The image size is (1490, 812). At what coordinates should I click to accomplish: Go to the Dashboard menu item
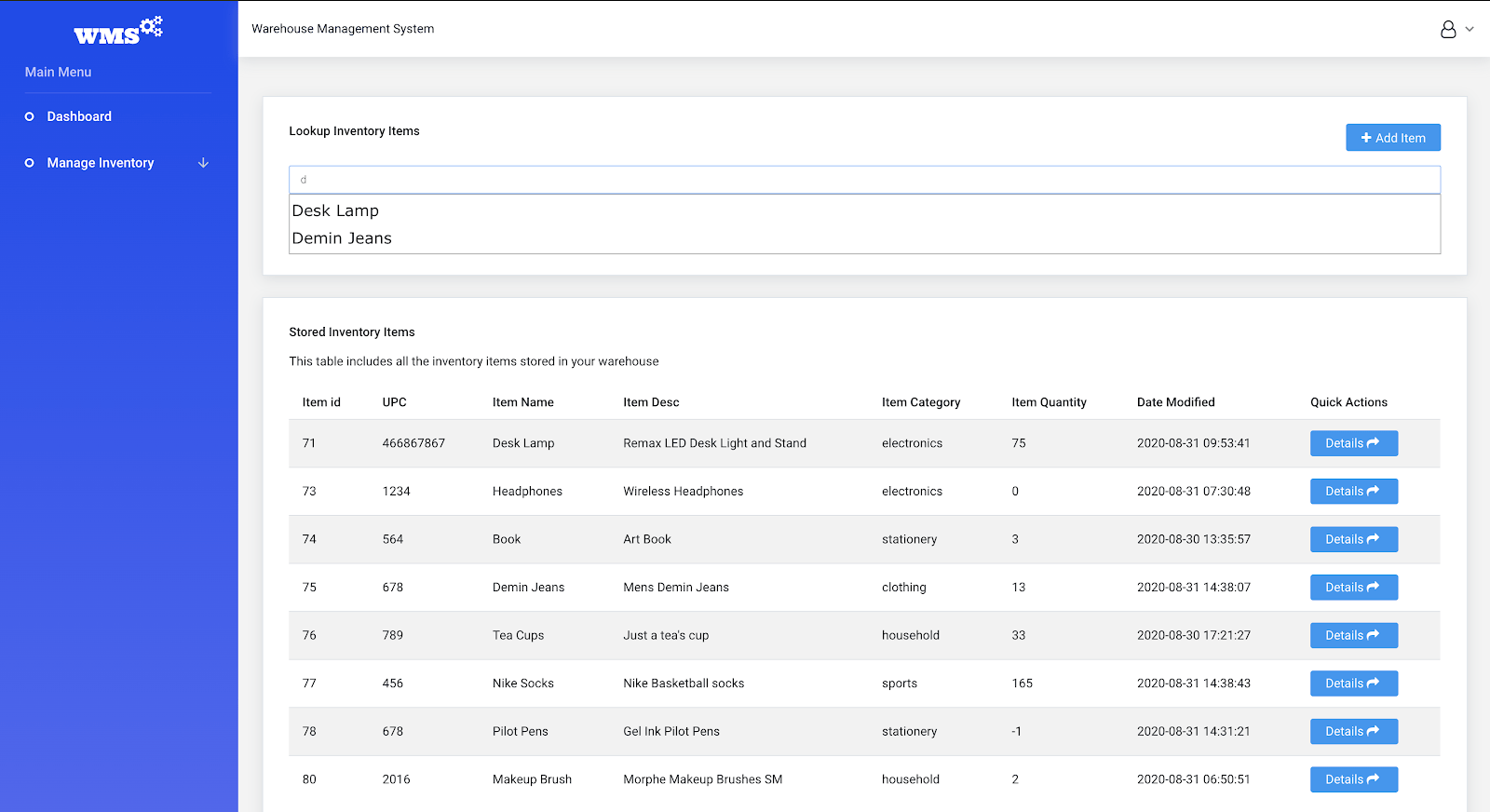(79, 116)
